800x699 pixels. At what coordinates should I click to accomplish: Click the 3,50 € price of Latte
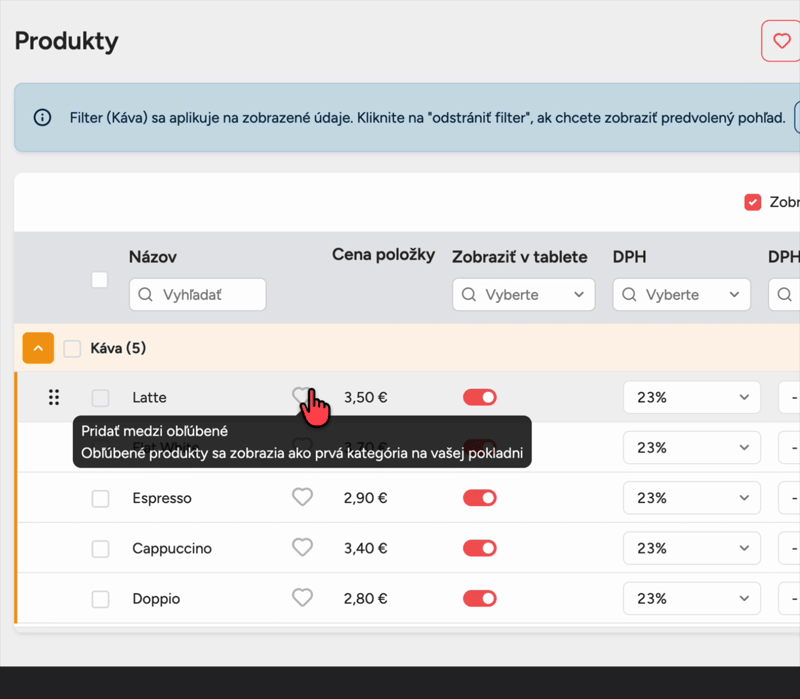coord(365,397)
